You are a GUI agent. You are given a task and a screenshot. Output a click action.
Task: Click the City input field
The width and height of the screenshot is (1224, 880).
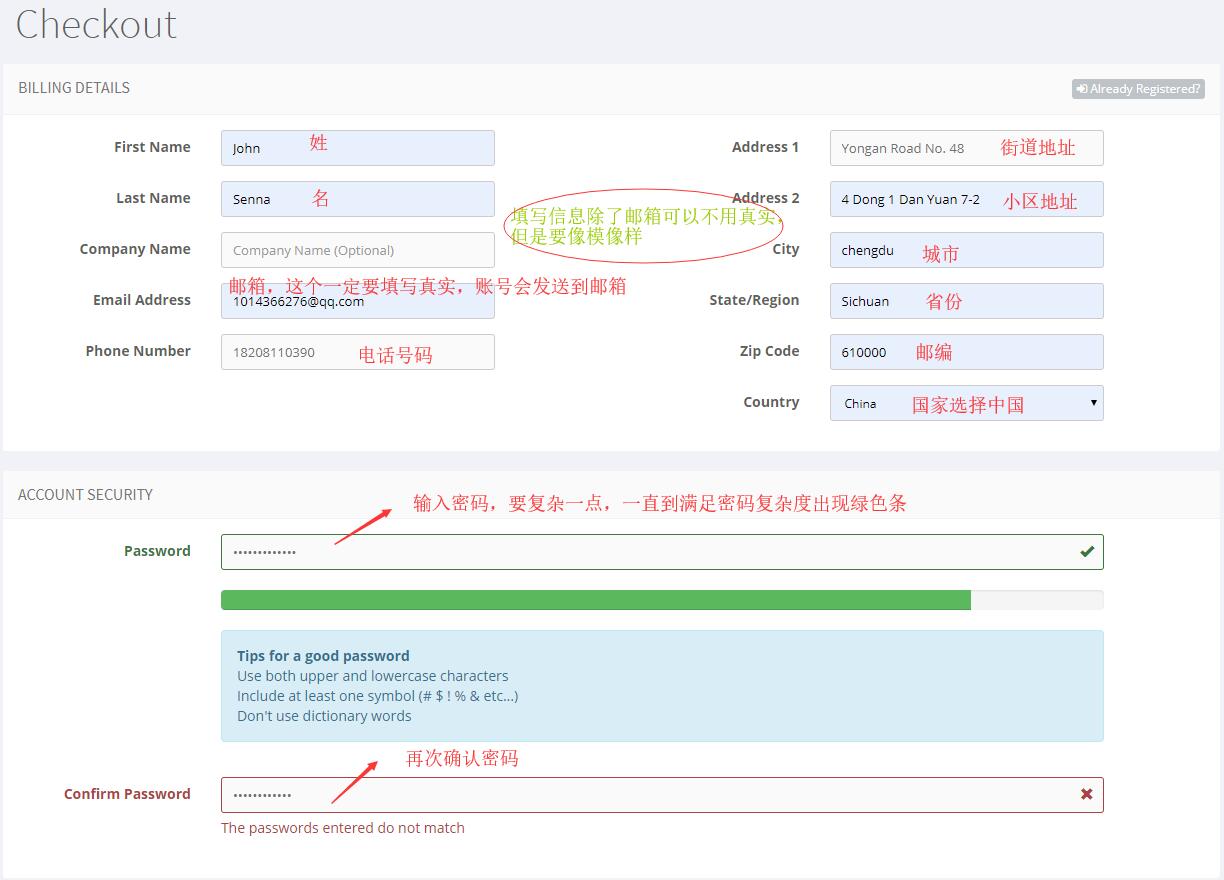pyautogui.click(x=965, y=250)
